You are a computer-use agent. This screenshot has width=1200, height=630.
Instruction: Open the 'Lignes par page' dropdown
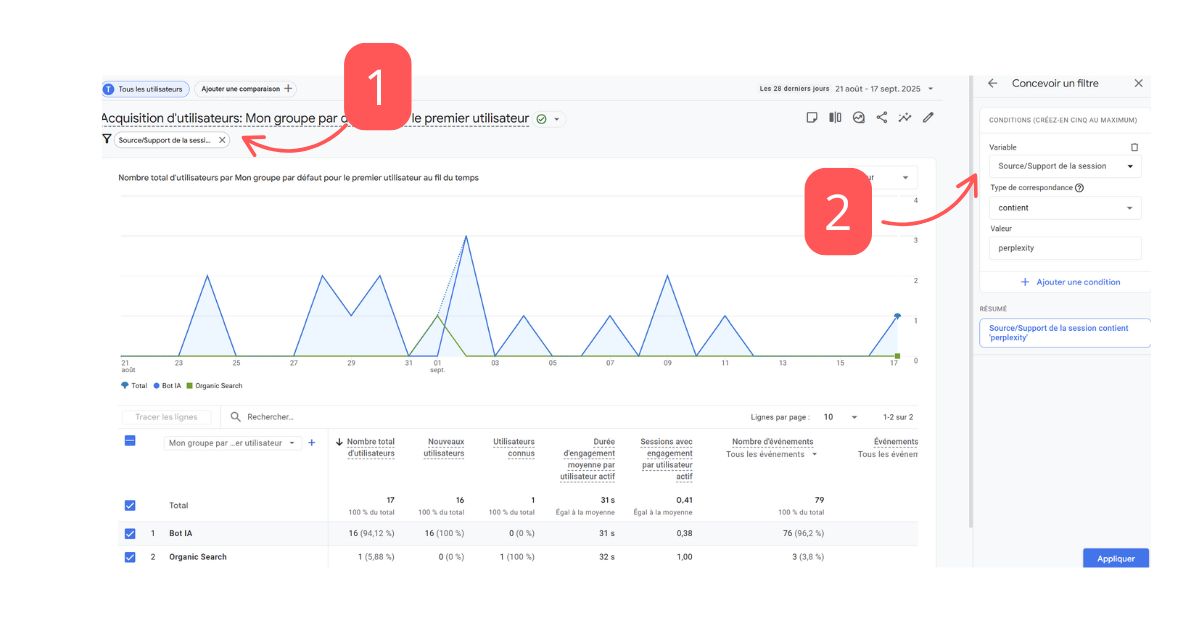841,417
